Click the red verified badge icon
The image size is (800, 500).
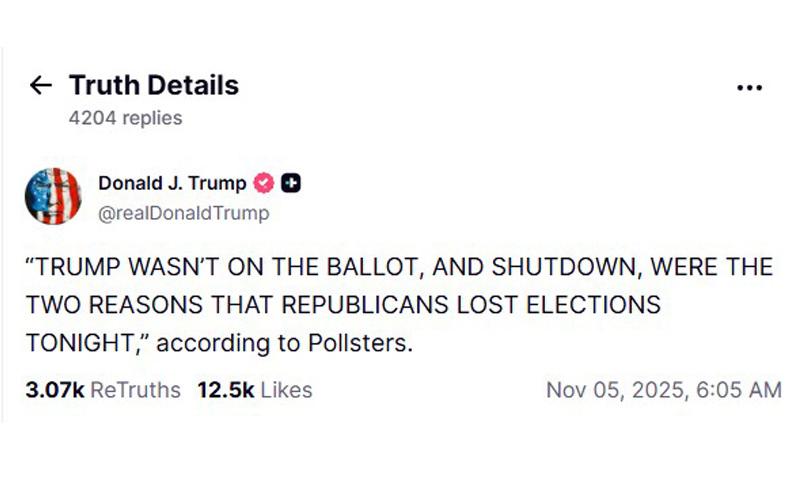pyautogui.click(x=264, y=183)
